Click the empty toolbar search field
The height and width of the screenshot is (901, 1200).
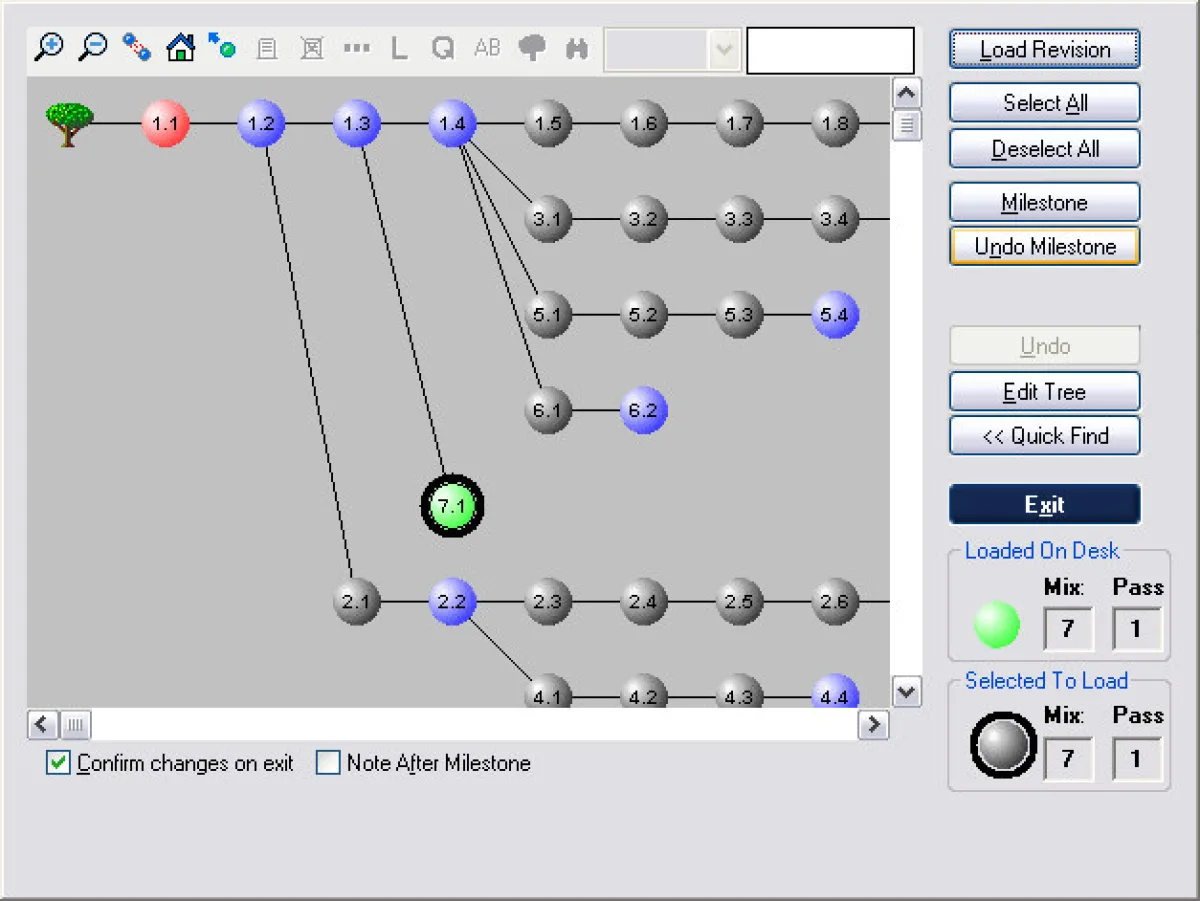830,50
